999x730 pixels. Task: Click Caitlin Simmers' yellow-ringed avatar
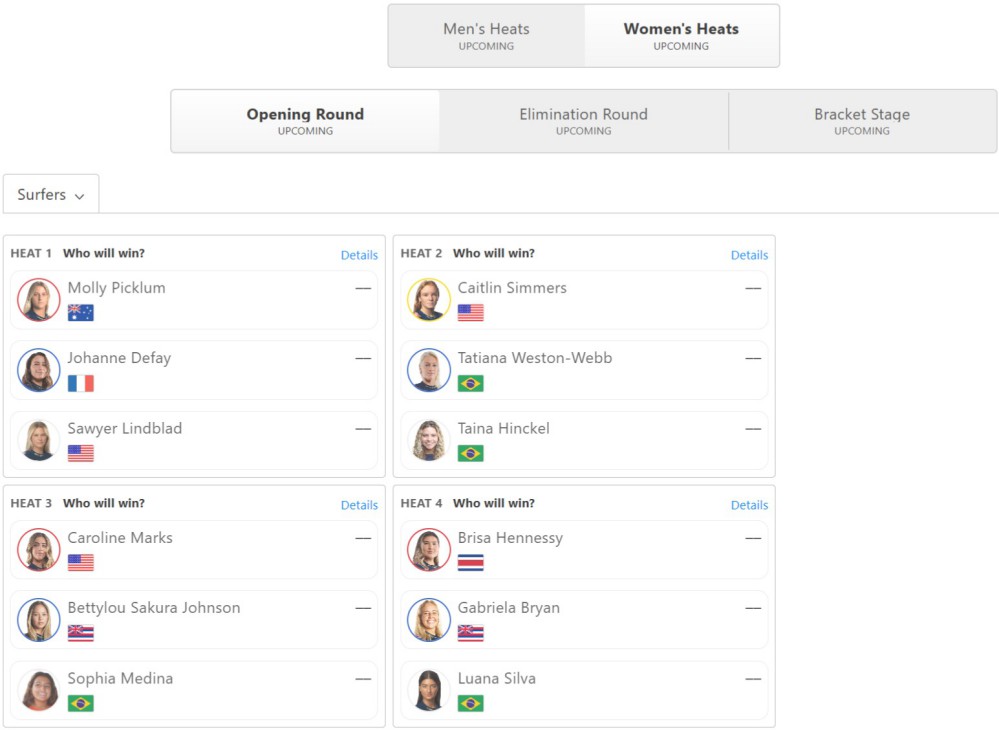429,299
